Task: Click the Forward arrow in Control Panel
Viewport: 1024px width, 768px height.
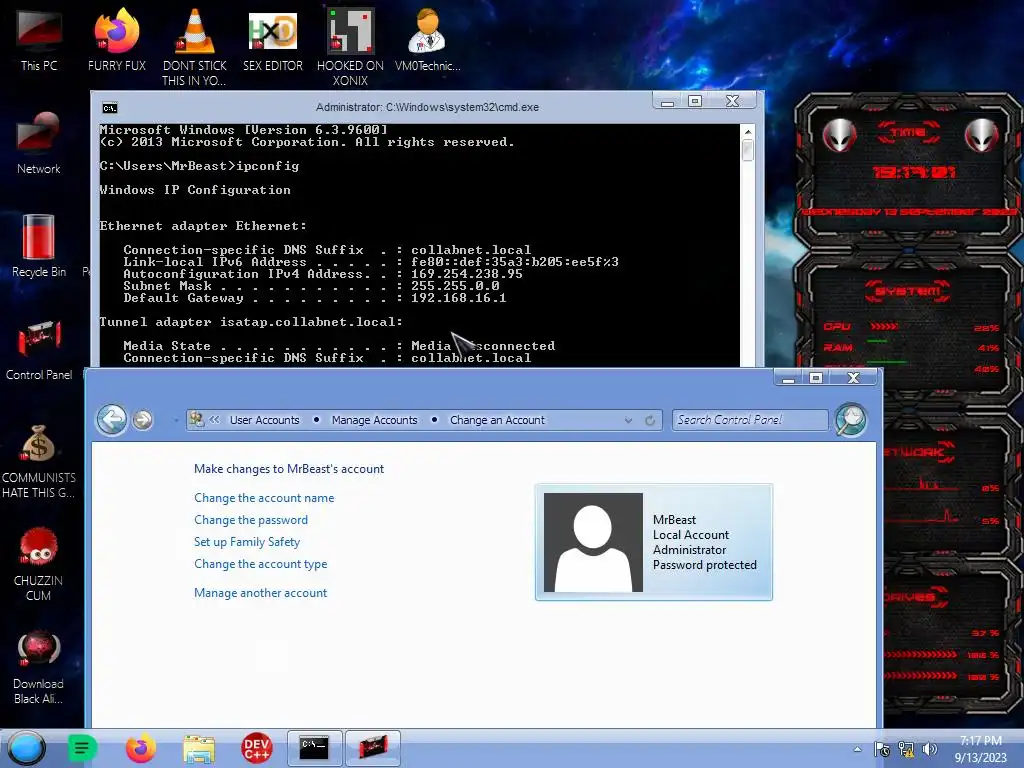Action: pyautogui.click(x=142, y=420)
